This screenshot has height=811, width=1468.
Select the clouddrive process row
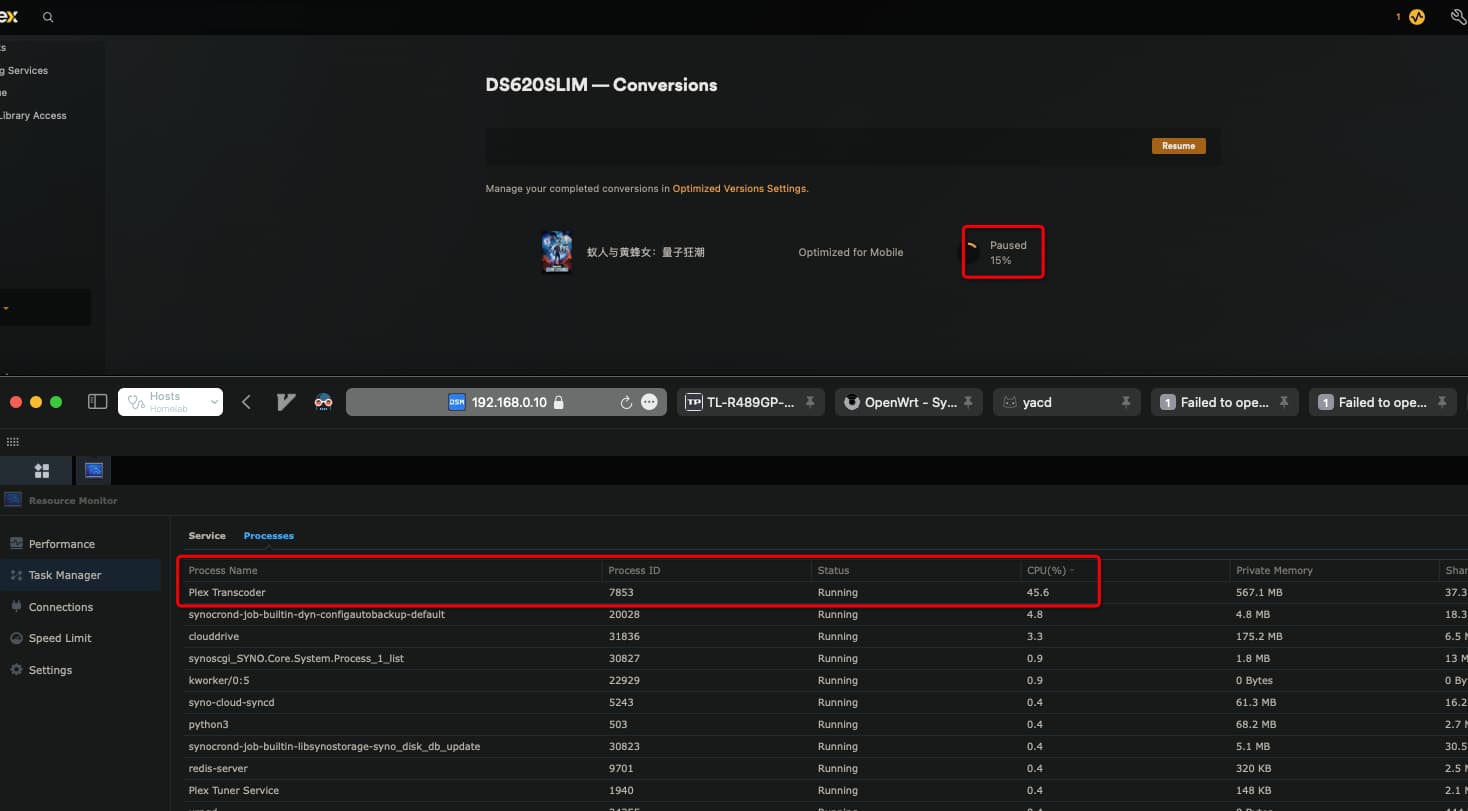coord(825,636)
